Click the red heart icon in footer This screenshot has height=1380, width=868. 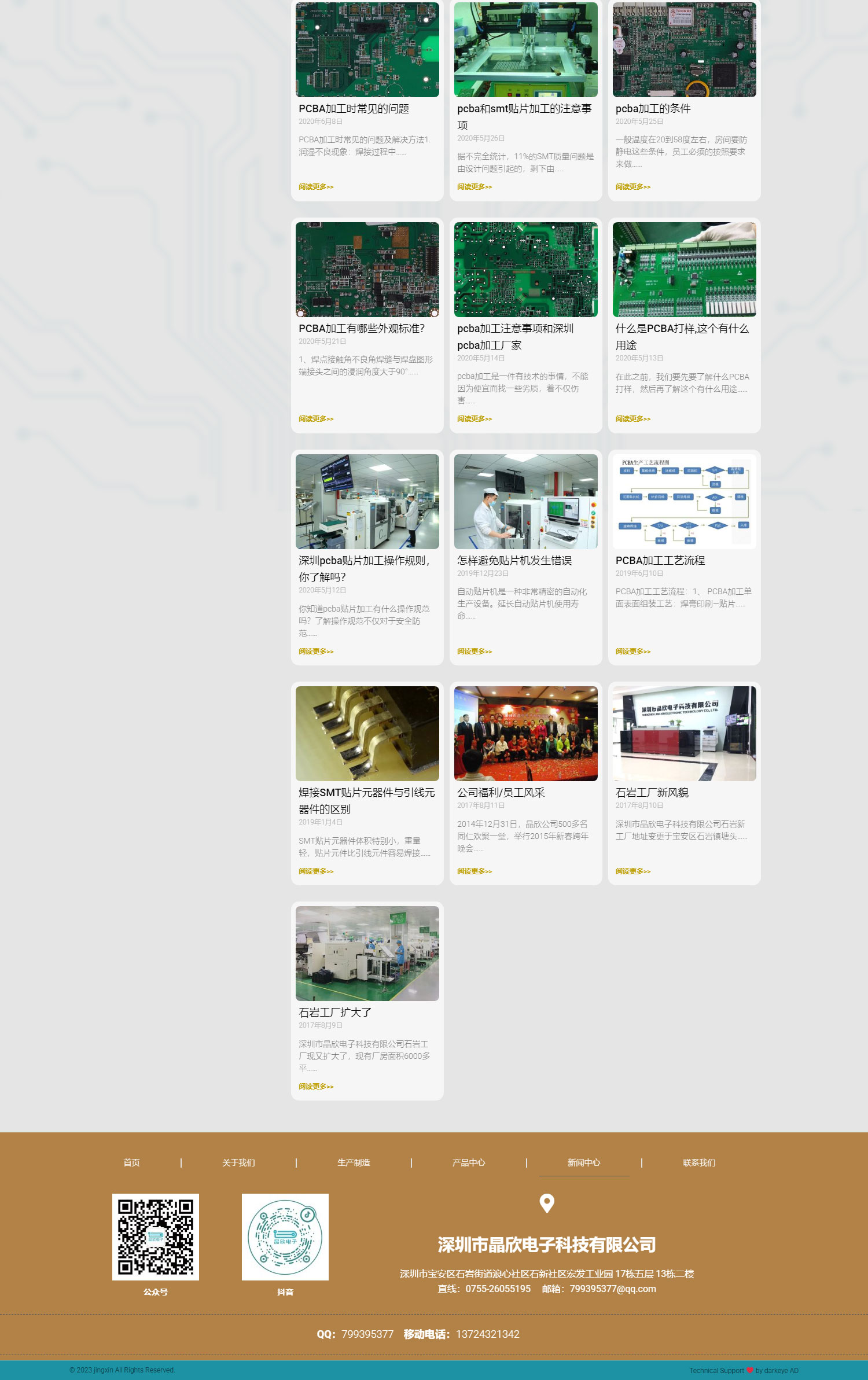point(749,1370)
